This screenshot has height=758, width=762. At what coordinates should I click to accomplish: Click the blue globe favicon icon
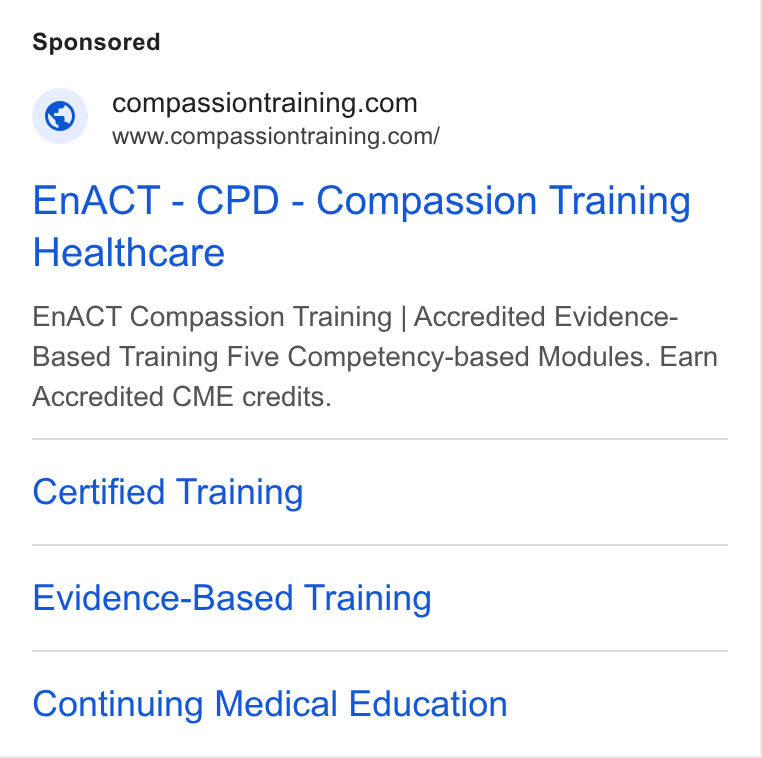point(60,116)
